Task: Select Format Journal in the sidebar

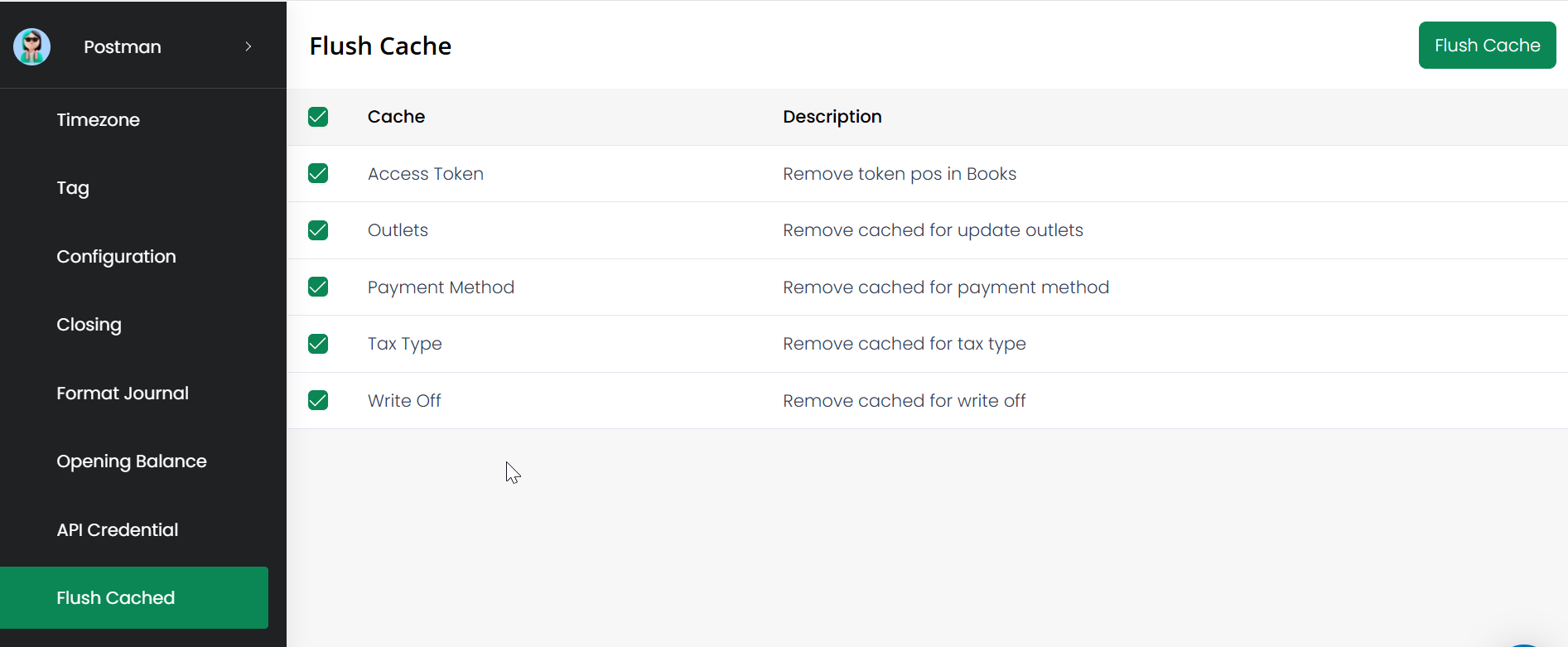Action: (x=123, y=394)
